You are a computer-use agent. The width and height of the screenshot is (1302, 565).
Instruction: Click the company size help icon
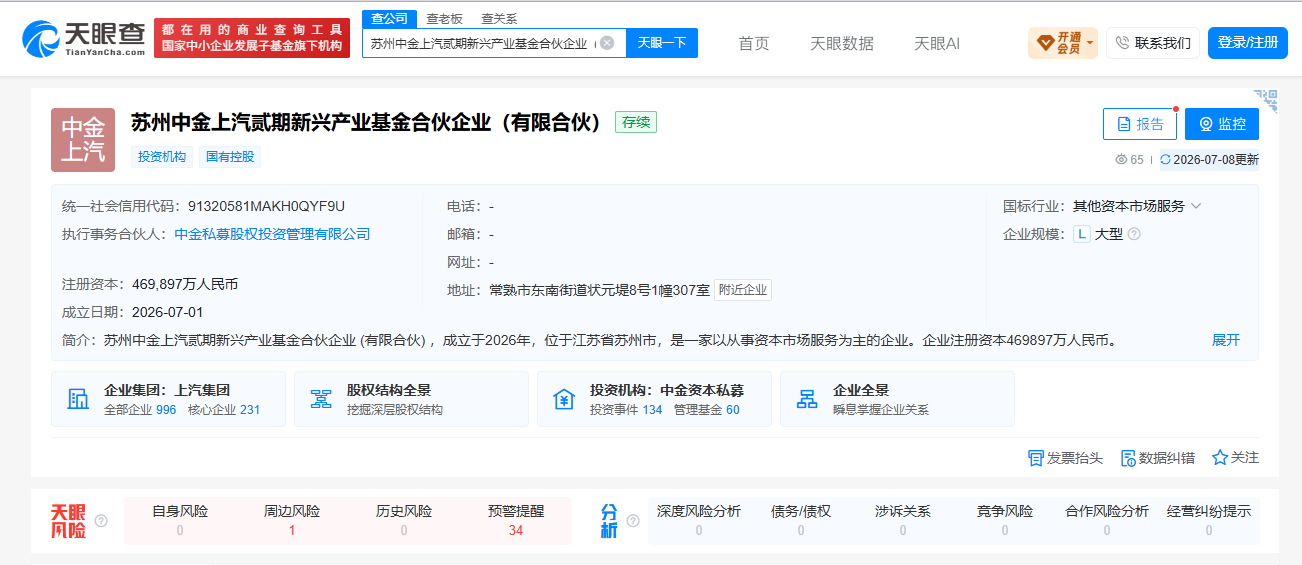tap(1134, 234)
